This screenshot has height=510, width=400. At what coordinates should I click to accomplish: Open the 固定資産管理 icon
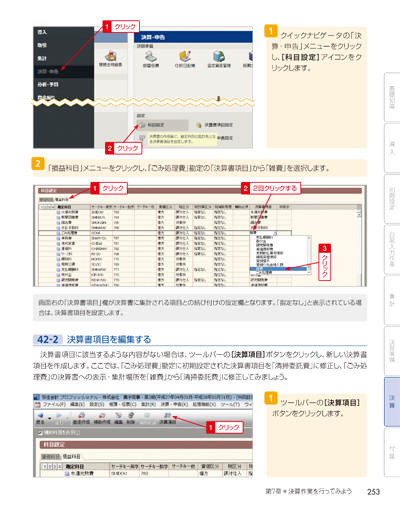(x=219, y=56)
